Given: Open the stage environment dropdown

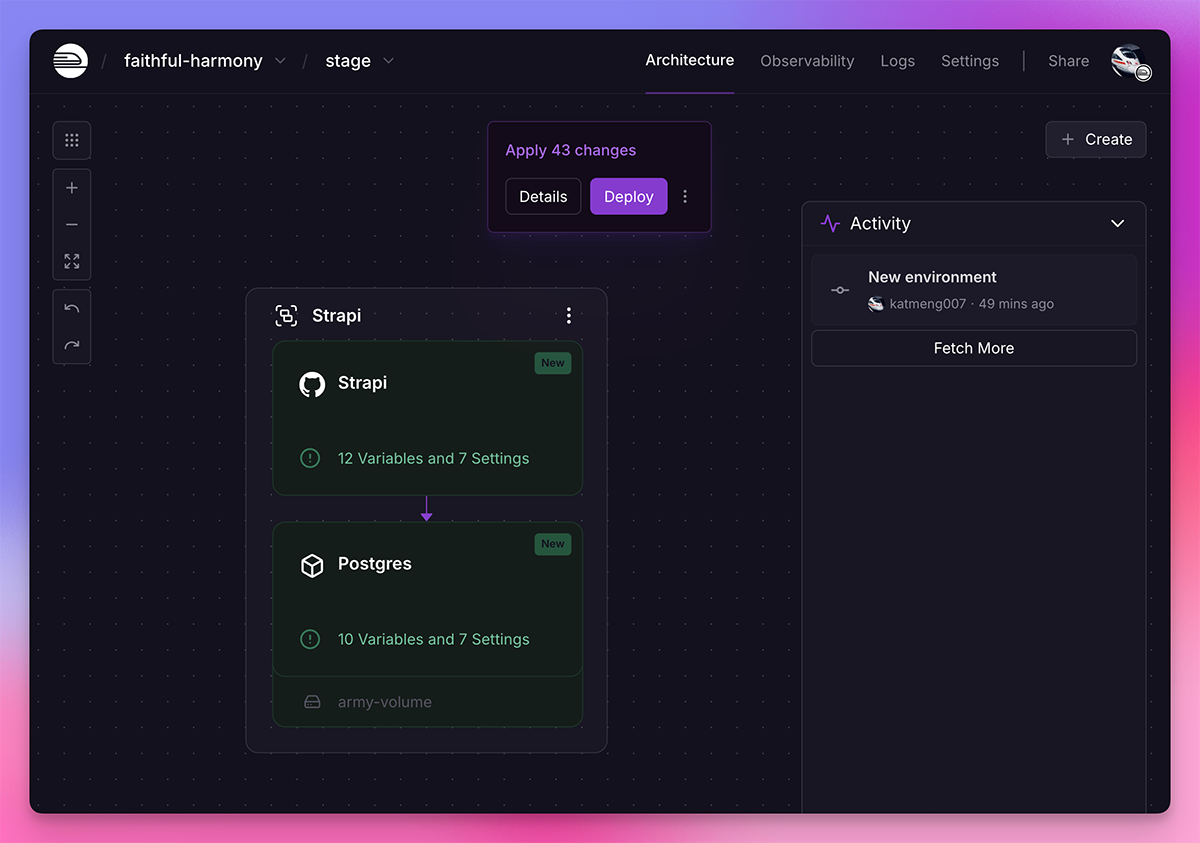Looking at the screenshot, I should tap(359, 61).
